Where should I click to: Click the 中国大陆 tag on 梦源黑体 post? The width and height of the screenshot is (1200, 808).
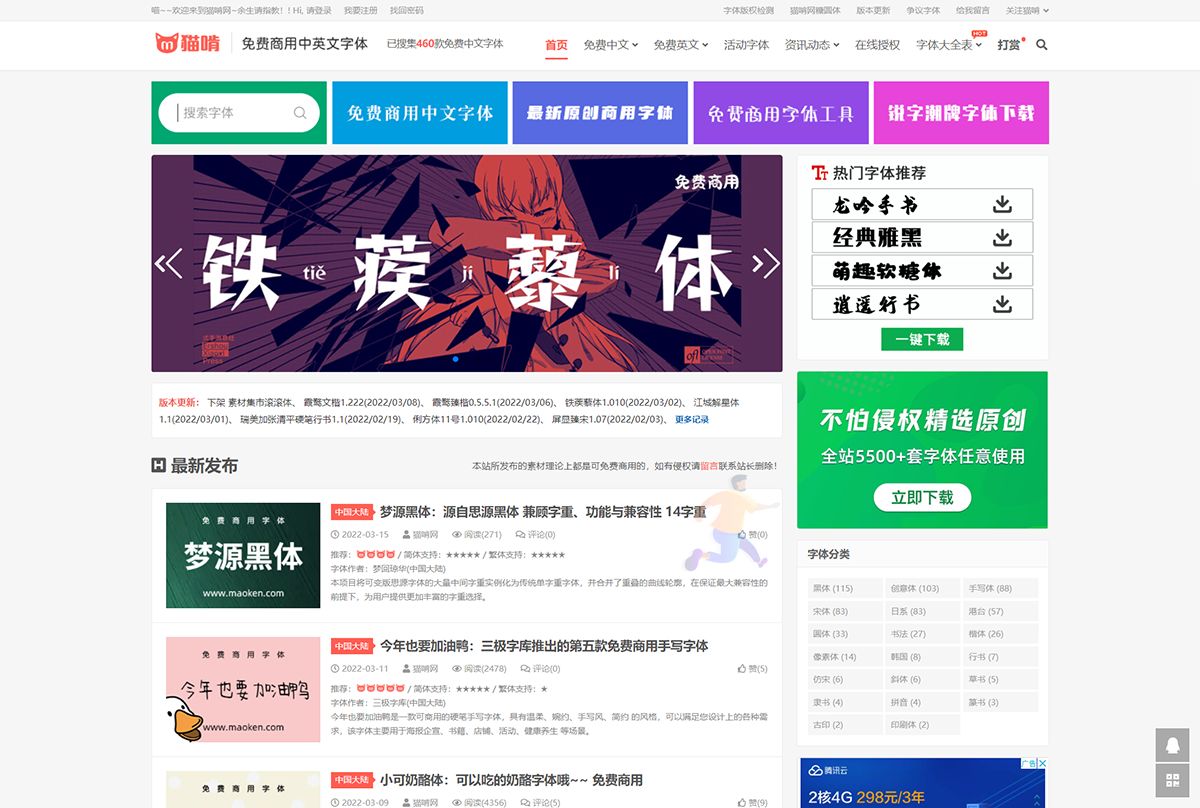point(352,512)
